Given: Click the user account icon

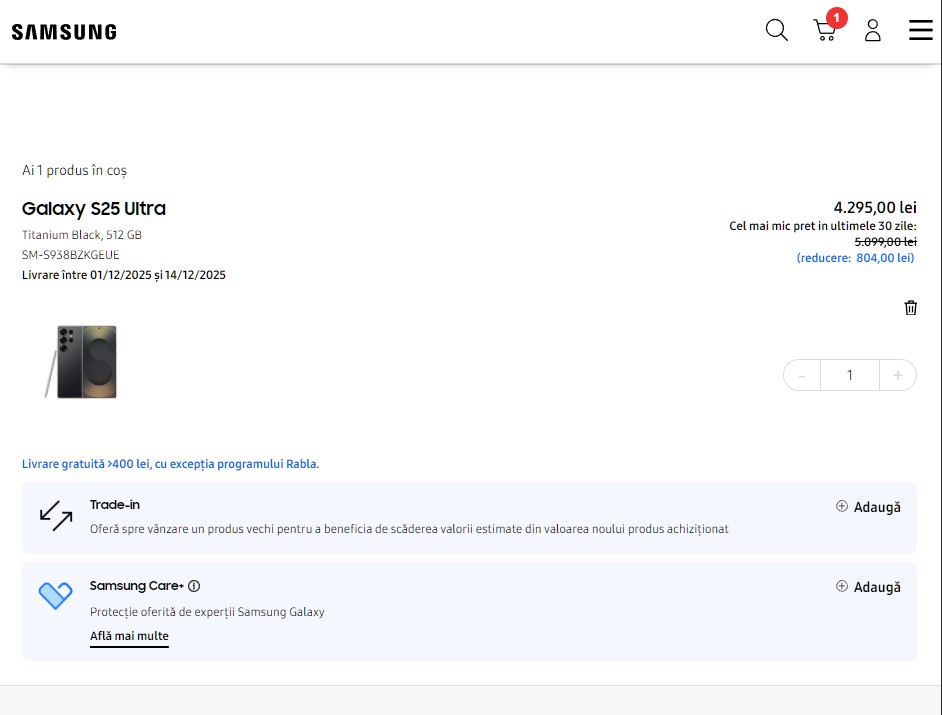Looking at the screenshot, I should (x=872, y=31).
